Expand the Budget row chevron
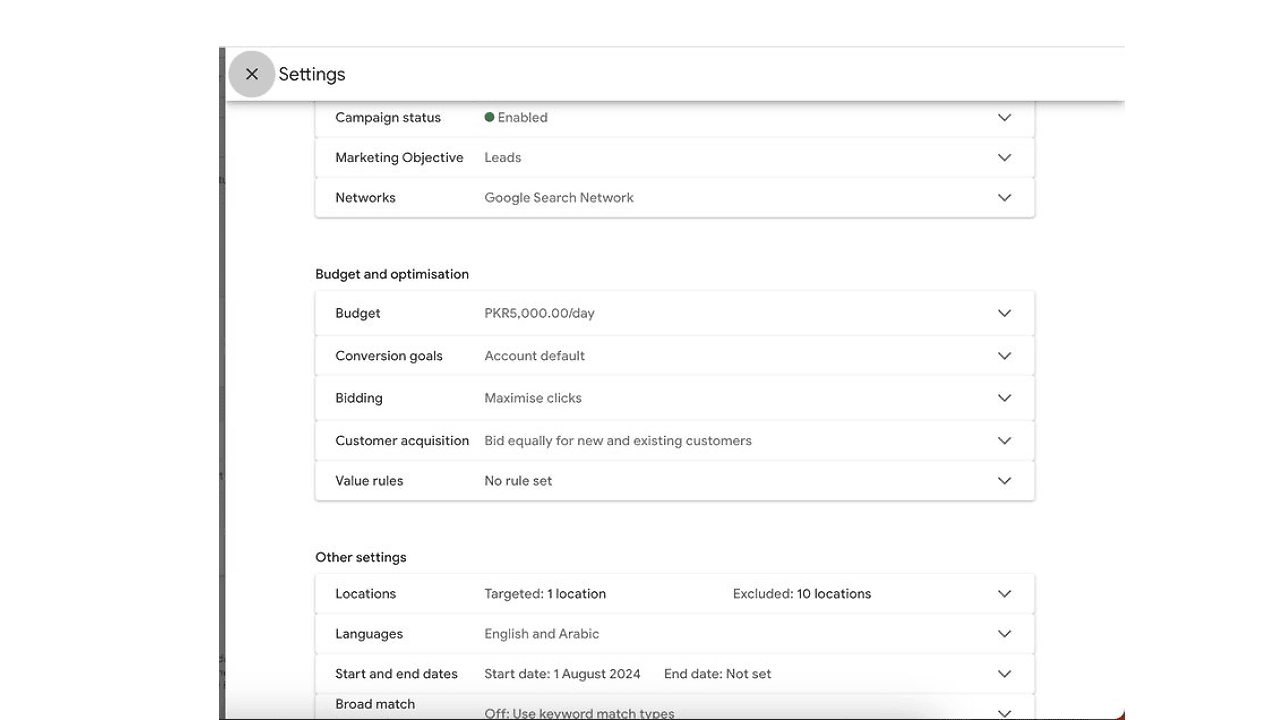Image resolution: width=1280 pixels, height=720 pixels. click(x=1004, y=313)
